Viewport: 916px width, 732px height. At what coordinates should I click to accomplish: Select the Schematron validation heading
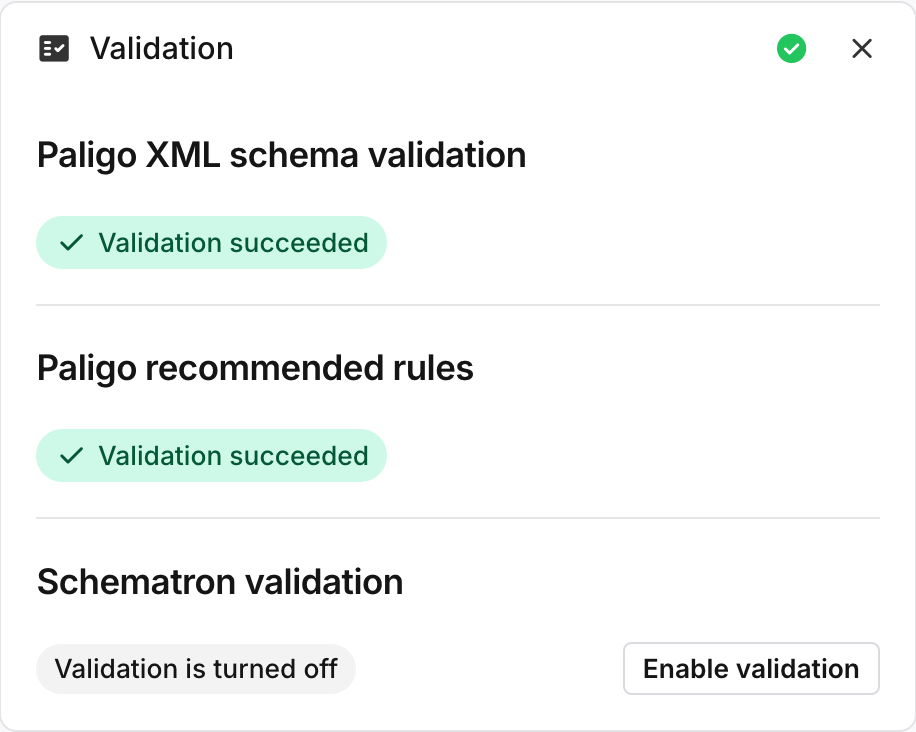(219, 581)
